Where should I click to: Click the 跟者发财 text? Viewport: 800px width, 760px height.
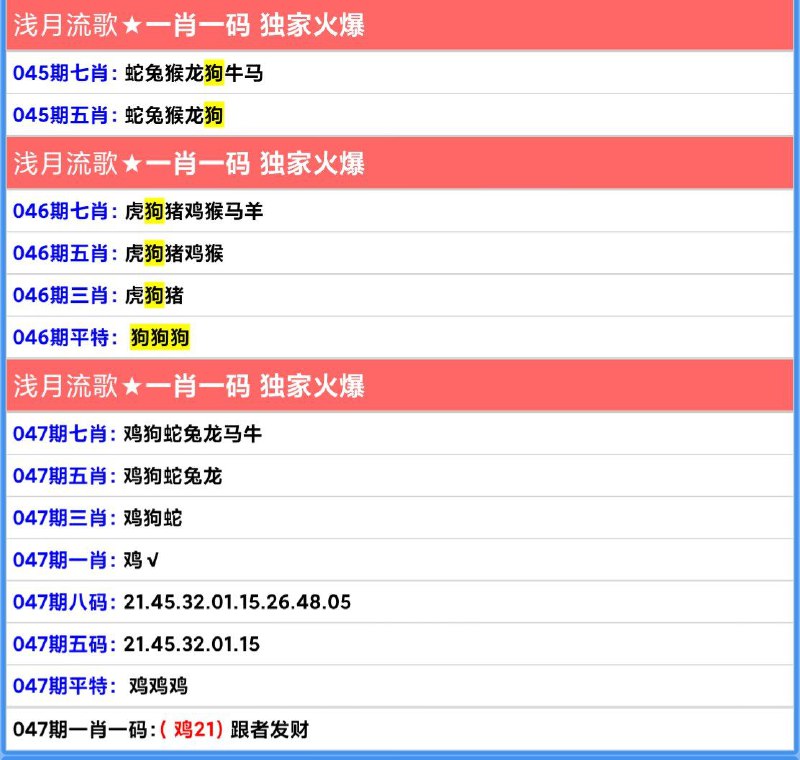tap(270, 729)
